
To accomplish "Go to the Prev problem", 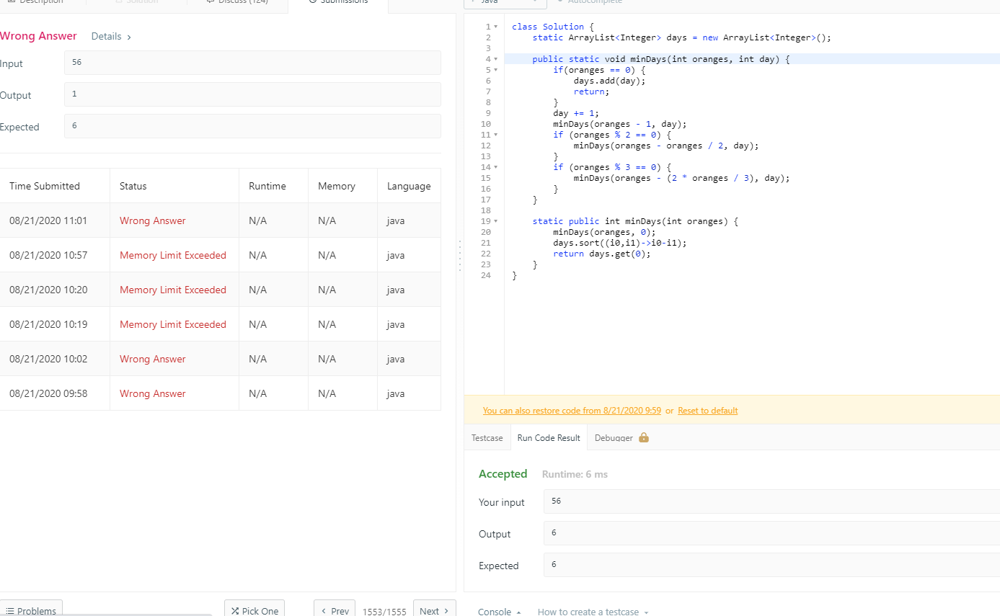I will pyautogui.click(x=334, y=608).
